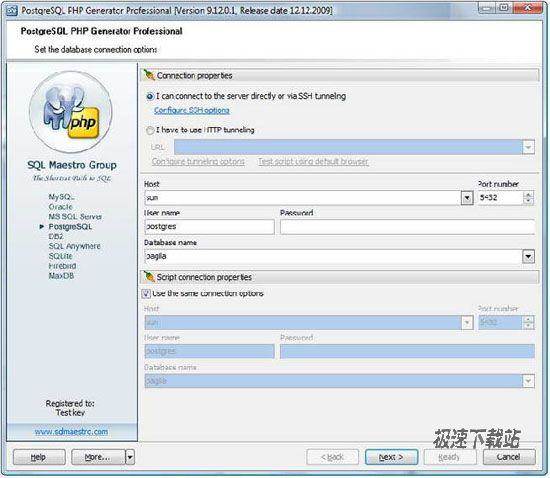Click the Host input field

[303, 198]
